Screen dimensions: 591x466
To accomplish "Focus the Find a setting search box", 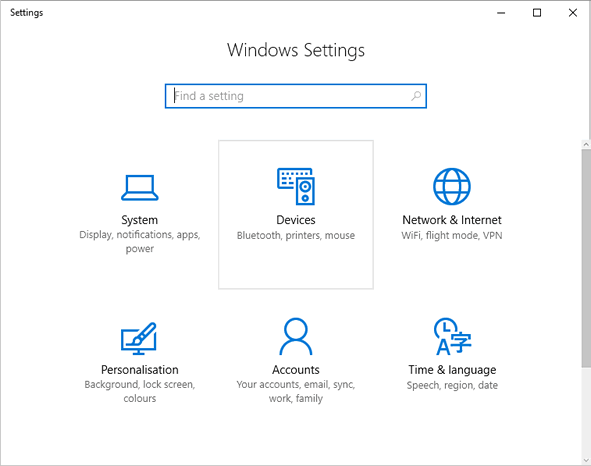I will (x=296, y=96).
